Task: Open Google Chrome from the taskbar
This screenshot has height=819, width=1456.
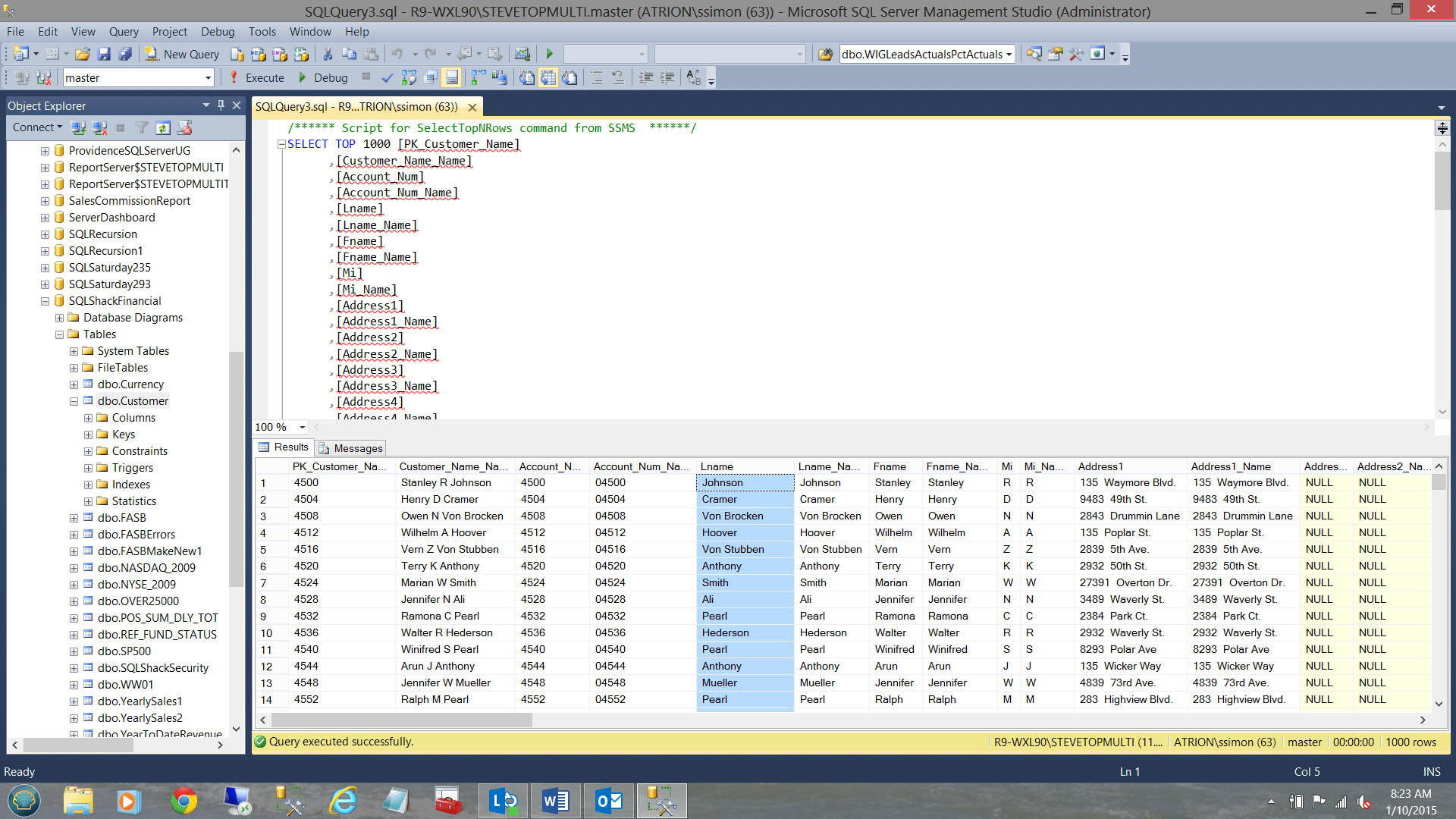Action: click(184, 801)
